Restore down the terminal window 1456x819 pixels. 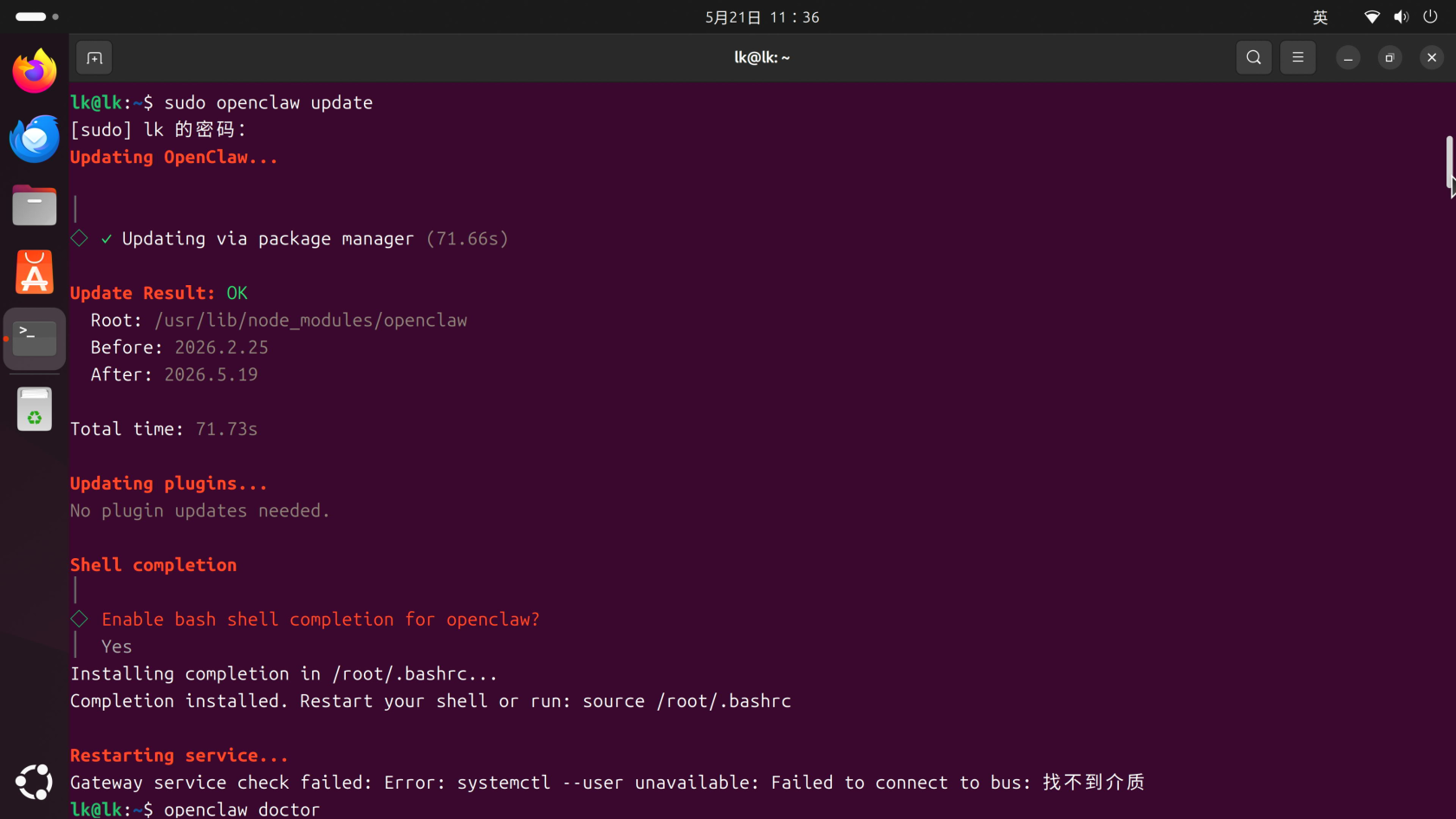(1389, 57)
